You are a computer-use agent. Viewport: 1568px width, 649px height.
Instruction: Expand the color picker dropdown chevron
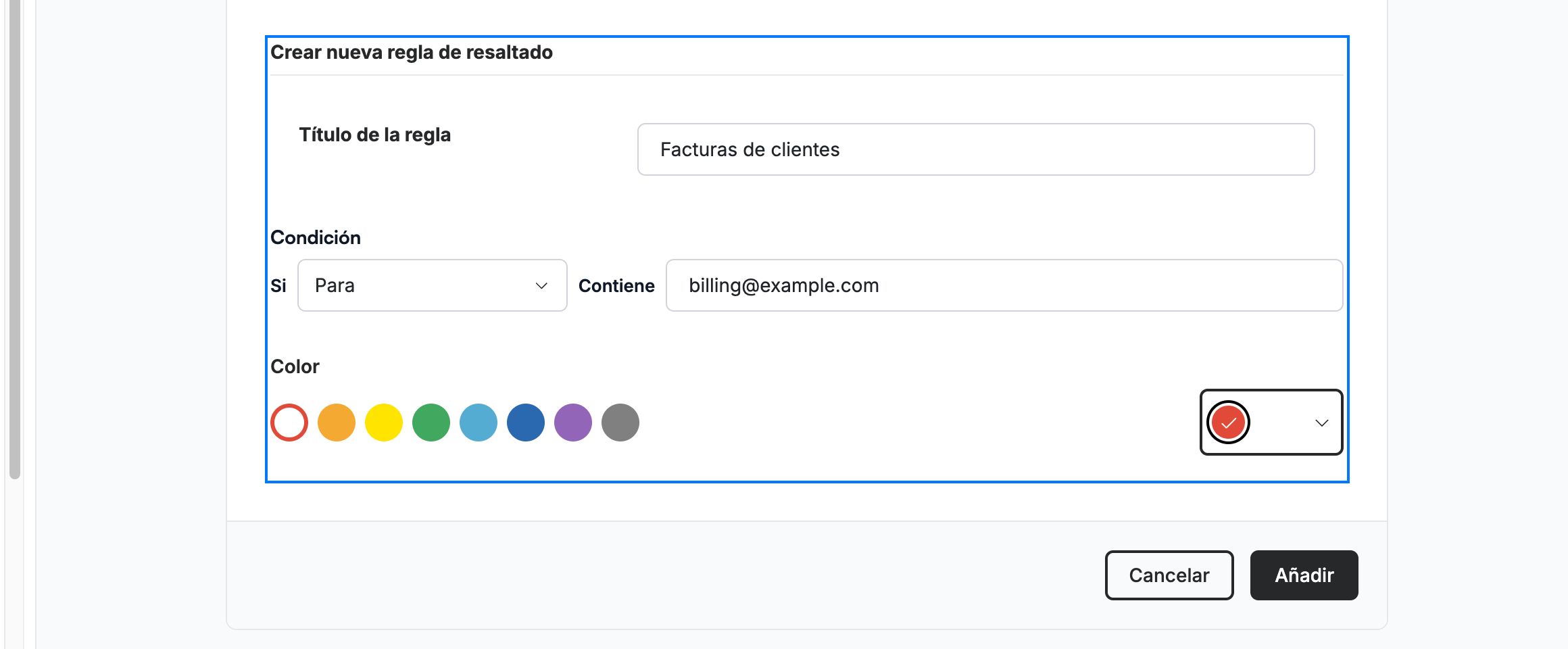[x=1321, y=423]
